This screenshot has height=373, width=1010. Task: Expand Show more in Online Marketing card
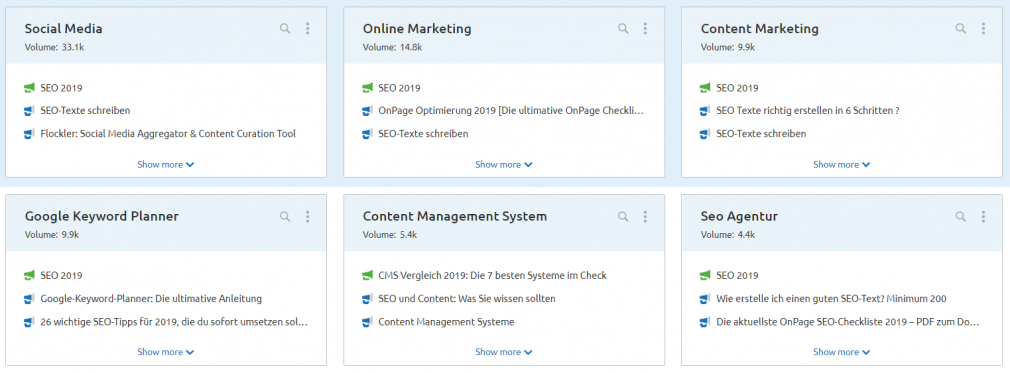click(x=504, y=164)
